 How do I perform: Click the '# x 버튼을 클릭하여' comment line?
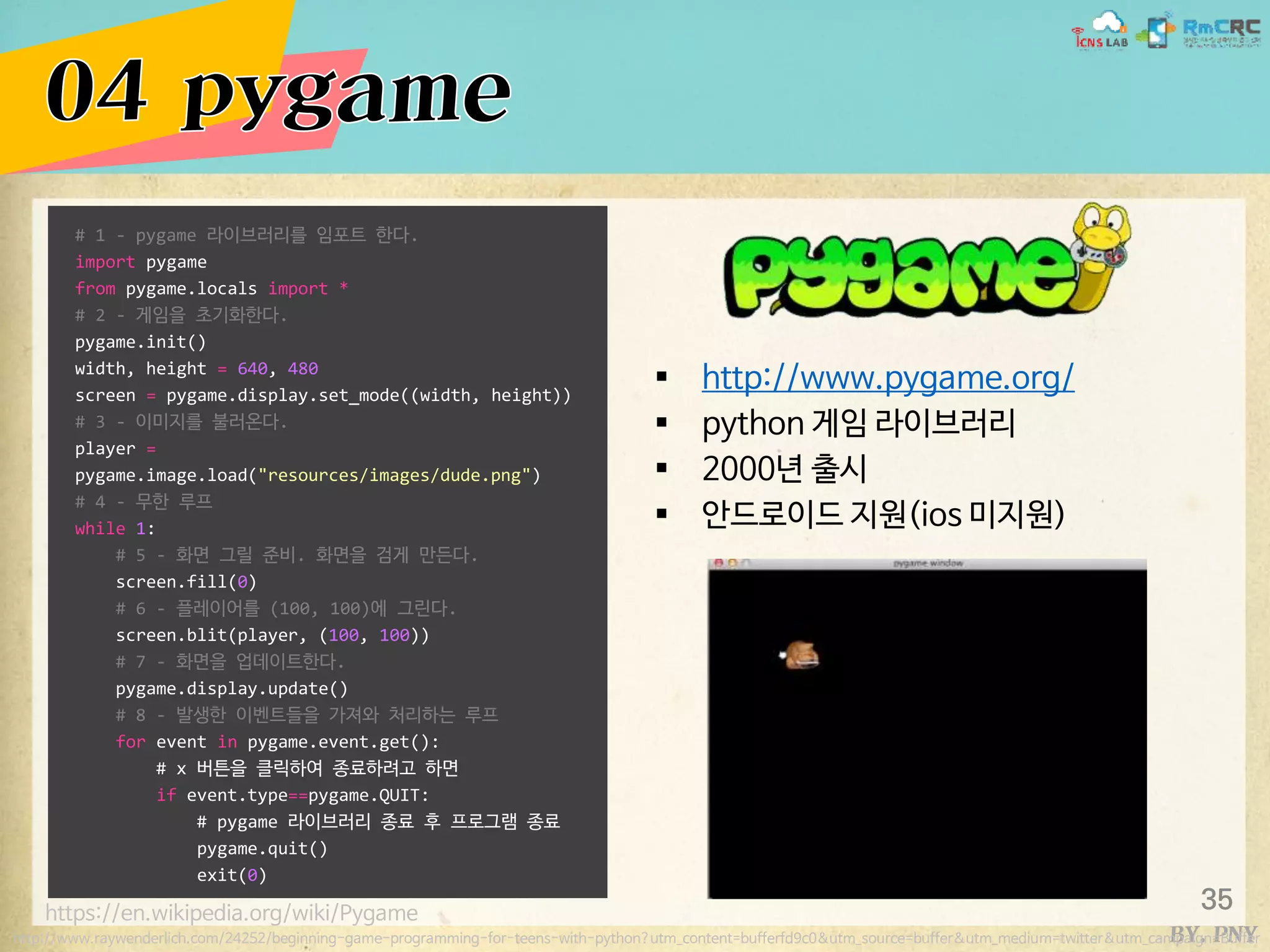[x=308, y=769]
